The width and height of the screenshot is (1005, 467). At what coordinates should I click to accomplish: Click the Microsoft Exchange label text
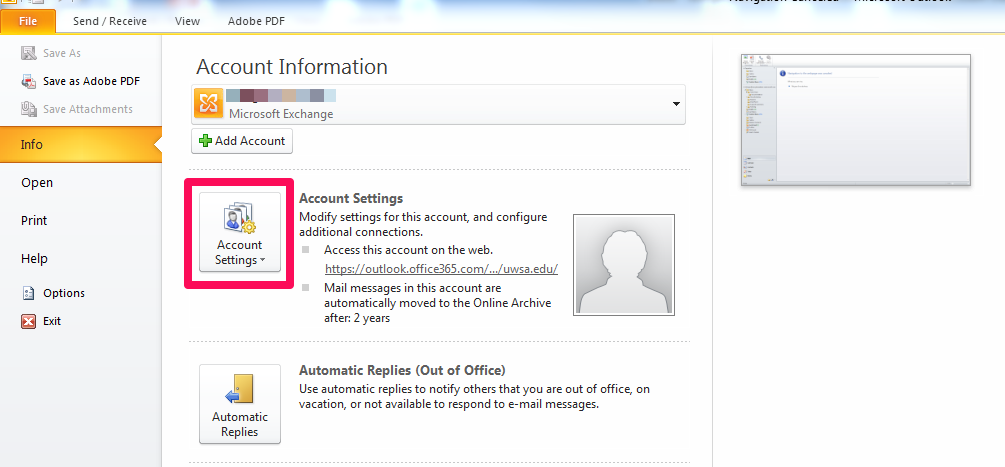pyautogui.click(x=281, y=114)
